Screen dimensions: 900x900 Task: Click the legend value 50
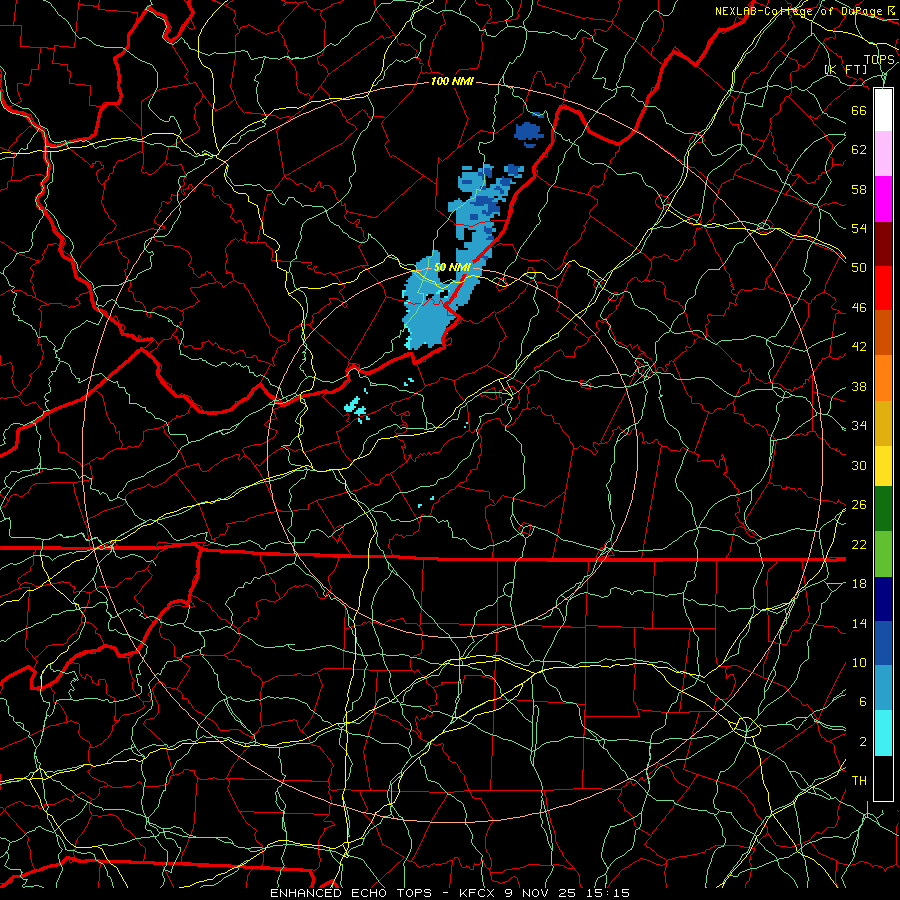(x=859, y=267)
